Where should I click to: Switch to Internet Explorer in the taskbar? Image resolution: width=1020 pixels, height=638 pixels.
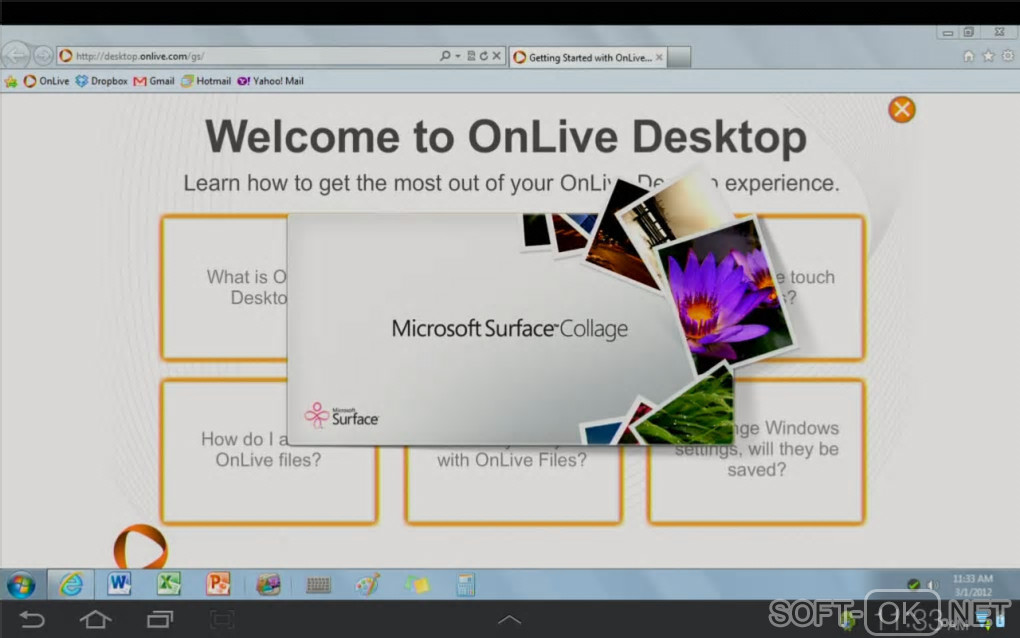tap(70, 585)
